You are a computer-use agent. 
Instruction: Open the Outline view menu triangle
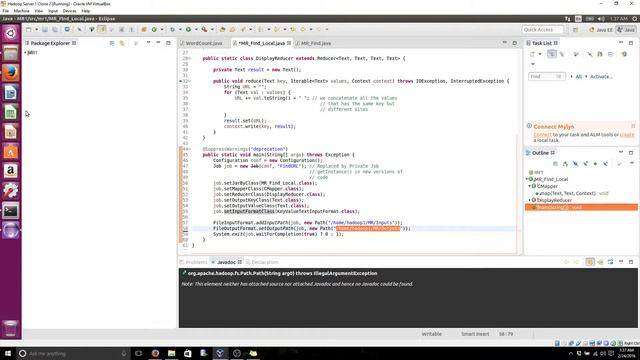coord(631,163)
